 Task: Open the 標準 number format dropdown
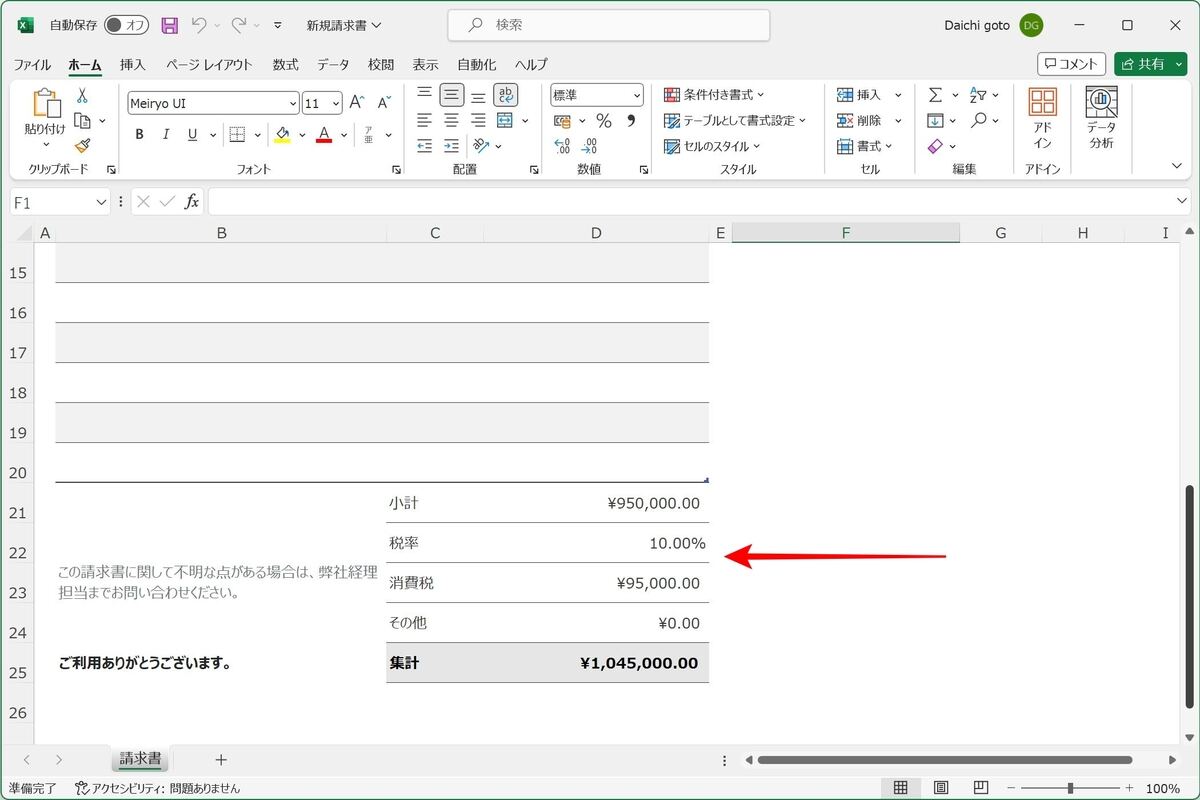coord(636,95)
